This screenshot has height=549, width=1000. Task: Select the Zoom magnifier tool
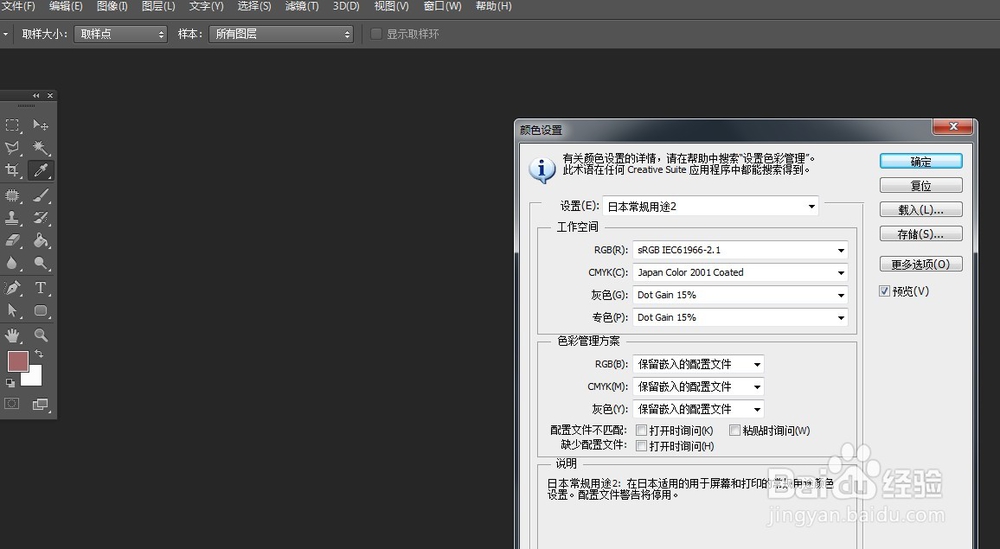(40, 335)
